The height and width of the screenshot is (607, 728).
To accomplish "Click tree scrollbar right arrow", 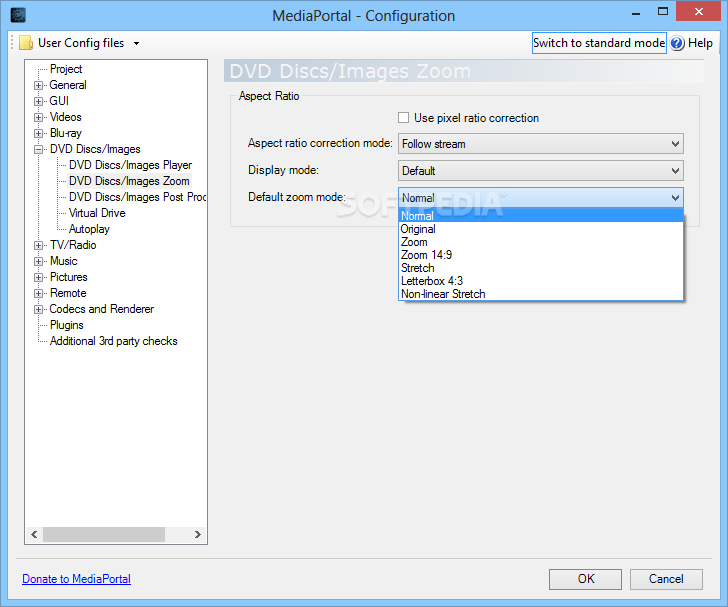I will coord(198,535).
